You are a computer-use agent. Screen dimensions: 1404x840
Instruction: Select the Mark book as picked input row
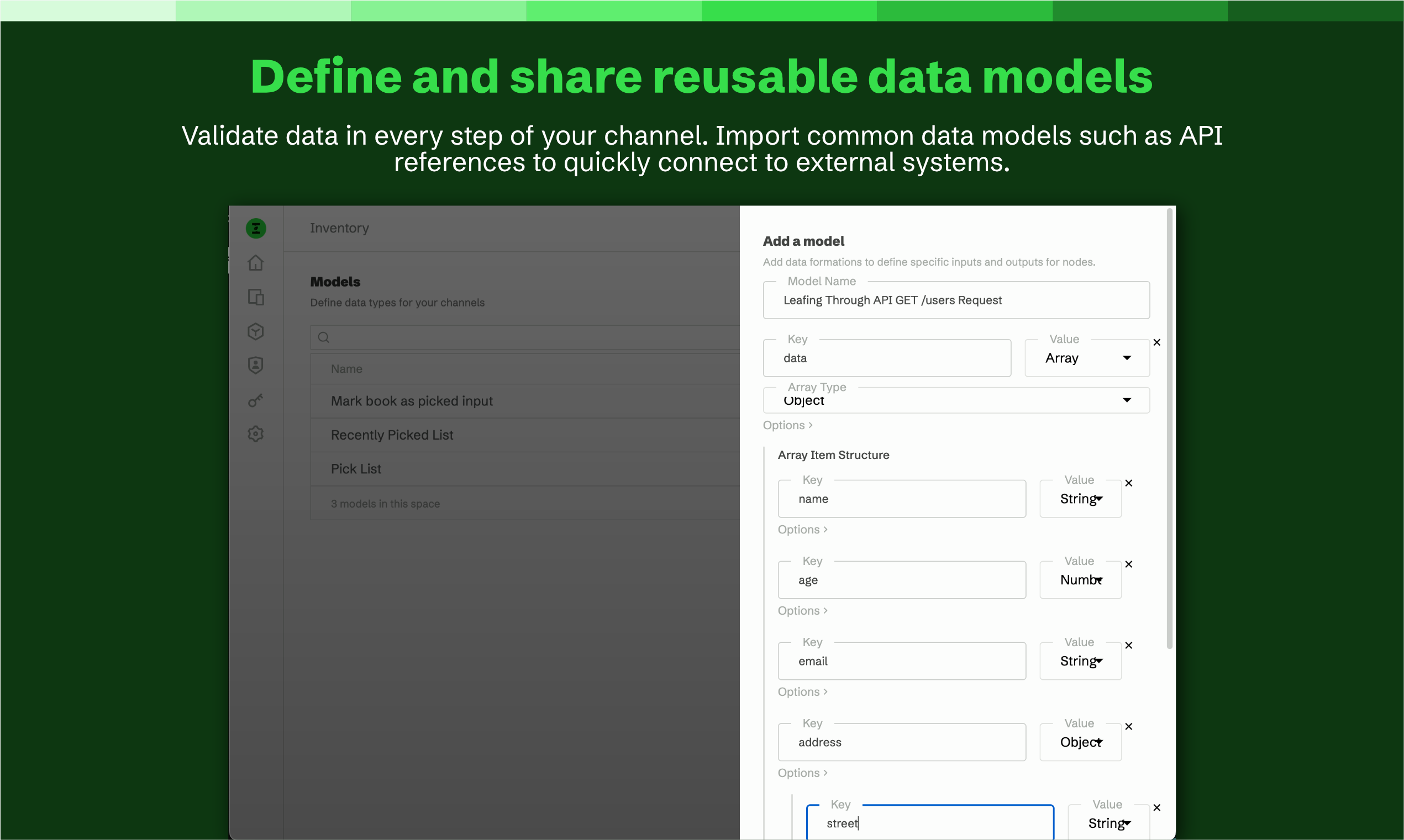click(x=525, y=401)
